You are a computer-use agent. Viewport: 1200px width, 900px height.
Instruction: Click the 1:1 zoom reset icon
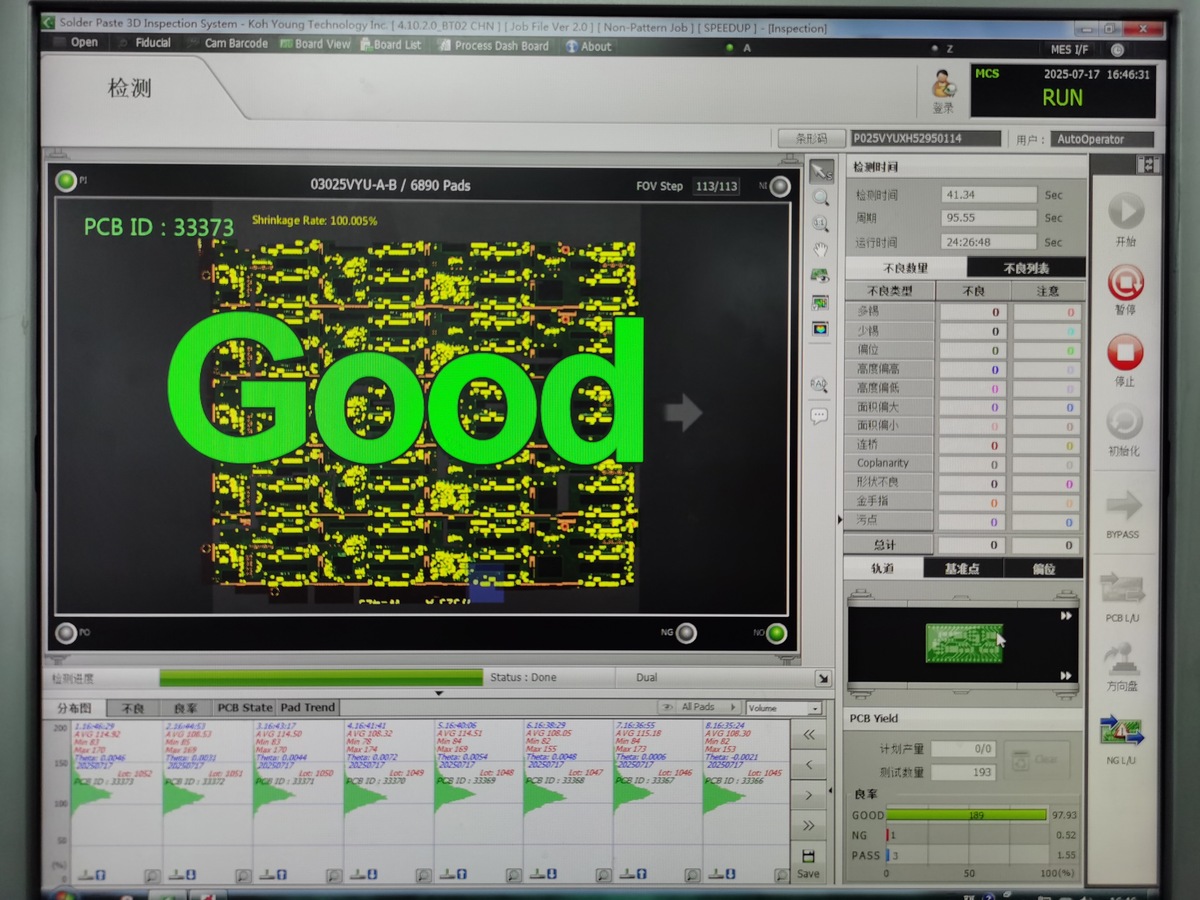pos(821,224)
